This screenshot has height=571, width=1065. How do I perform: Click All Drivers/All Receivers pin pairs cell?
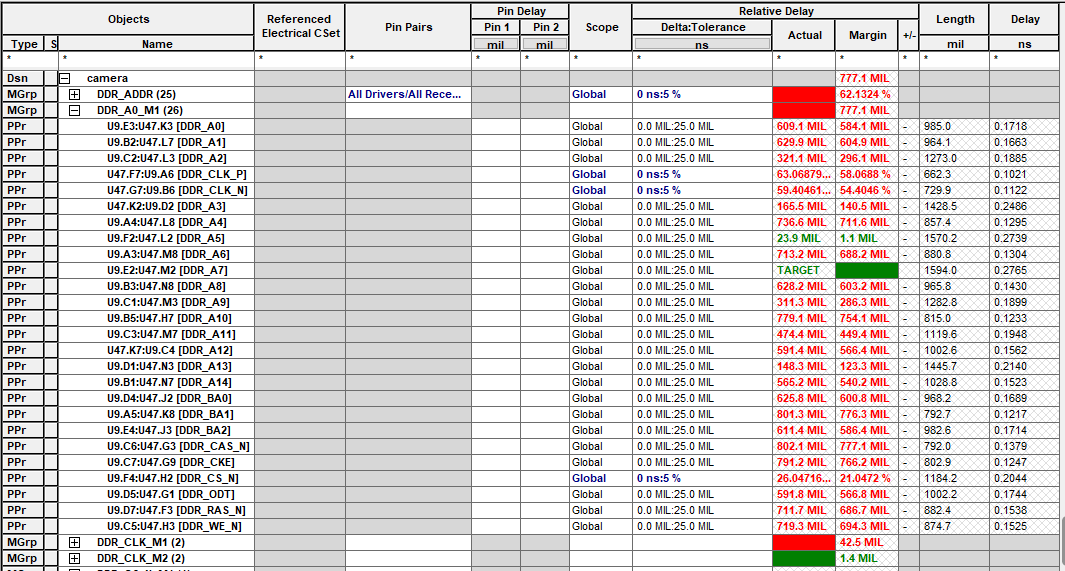408,94
